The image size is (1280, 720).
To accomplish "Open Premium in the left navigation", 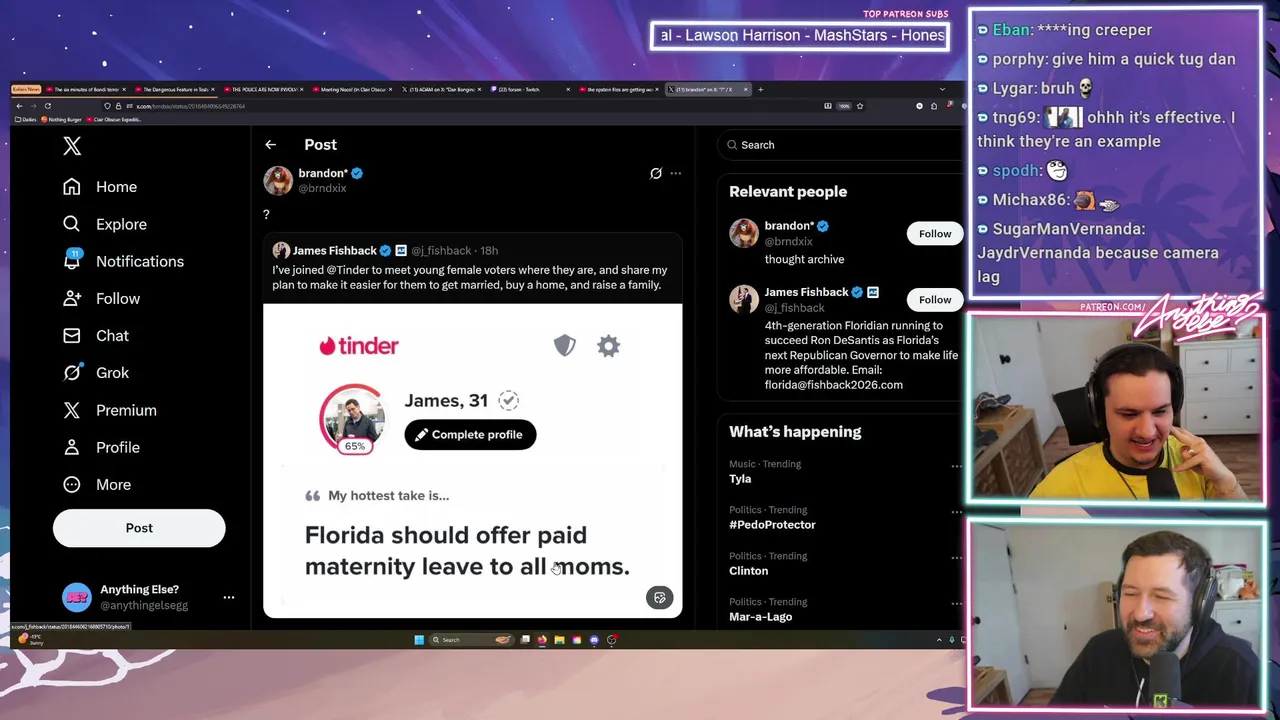I will click(109, 410).
